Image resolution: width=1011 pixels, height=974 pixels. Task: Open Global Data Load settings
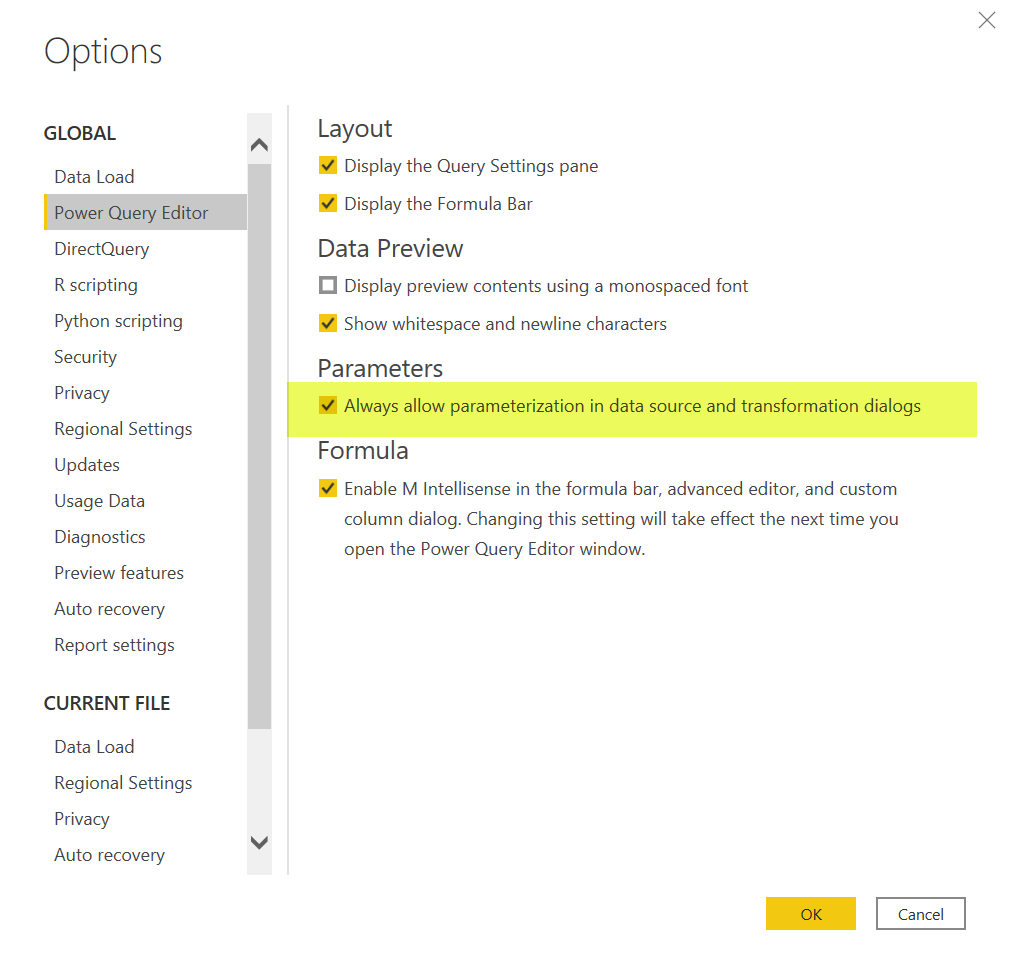pos(94,177)
